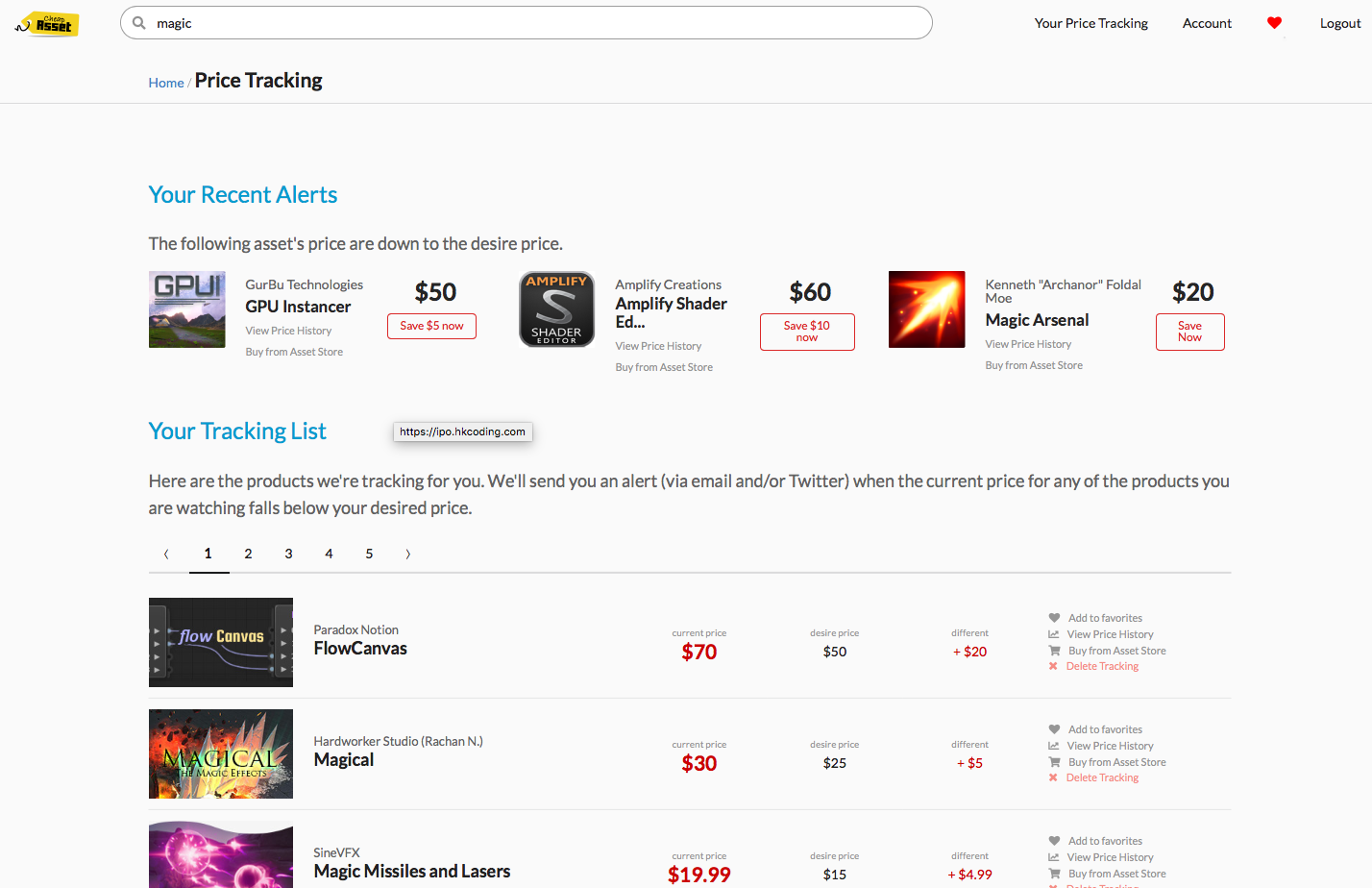This screenshot has height=888, width=1372.
Task: Select pagination page 2
Action: (249, 554)
